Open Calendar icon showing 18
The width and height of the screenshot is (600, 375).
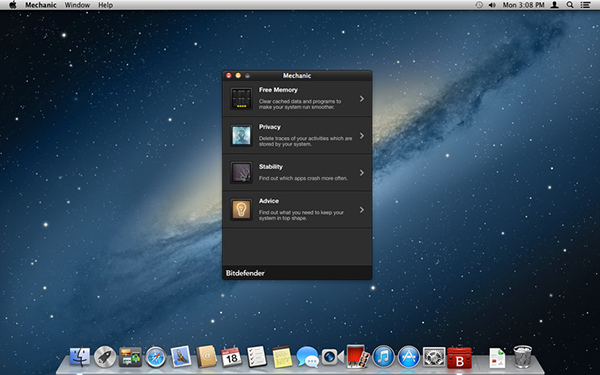[232, 357]
